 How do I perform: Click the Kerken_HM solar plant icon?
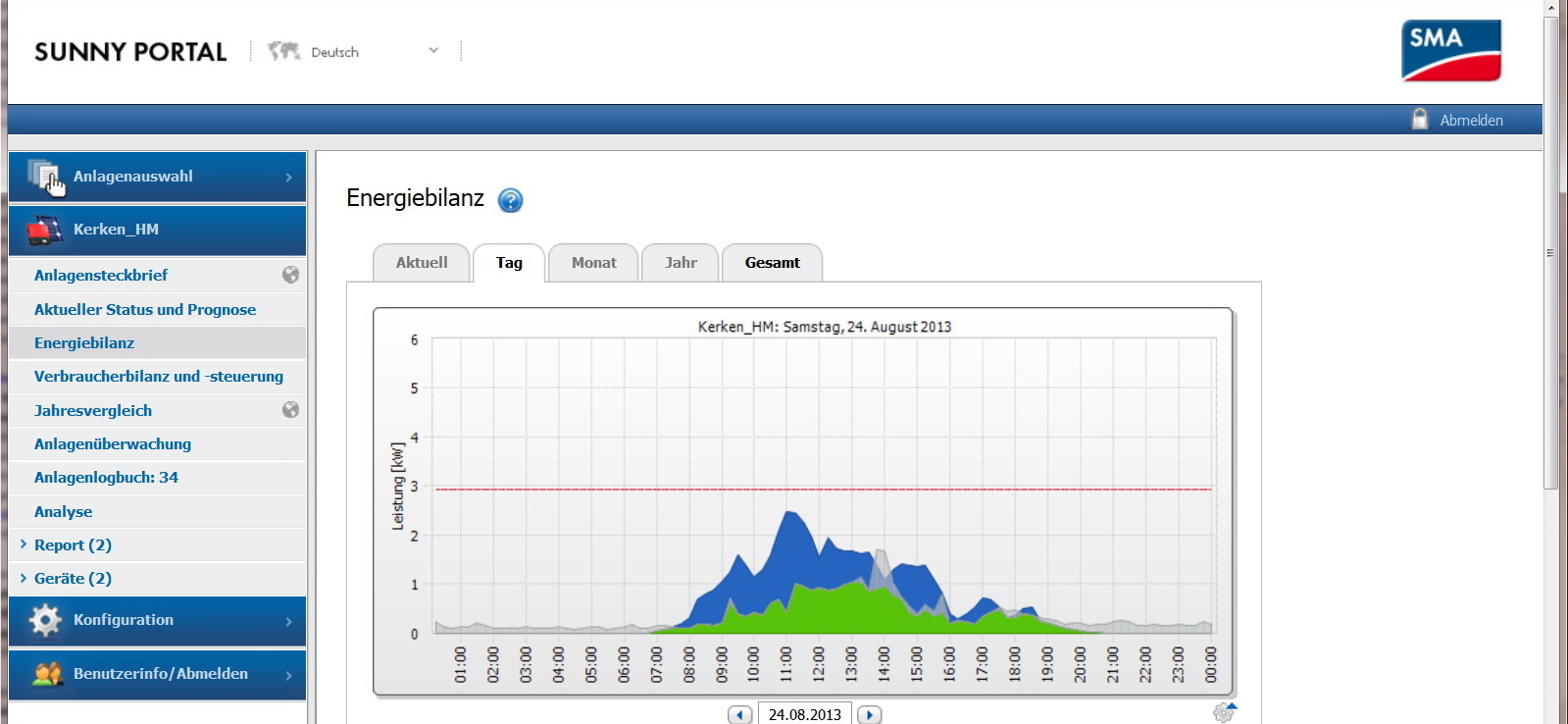pos(45,230)
